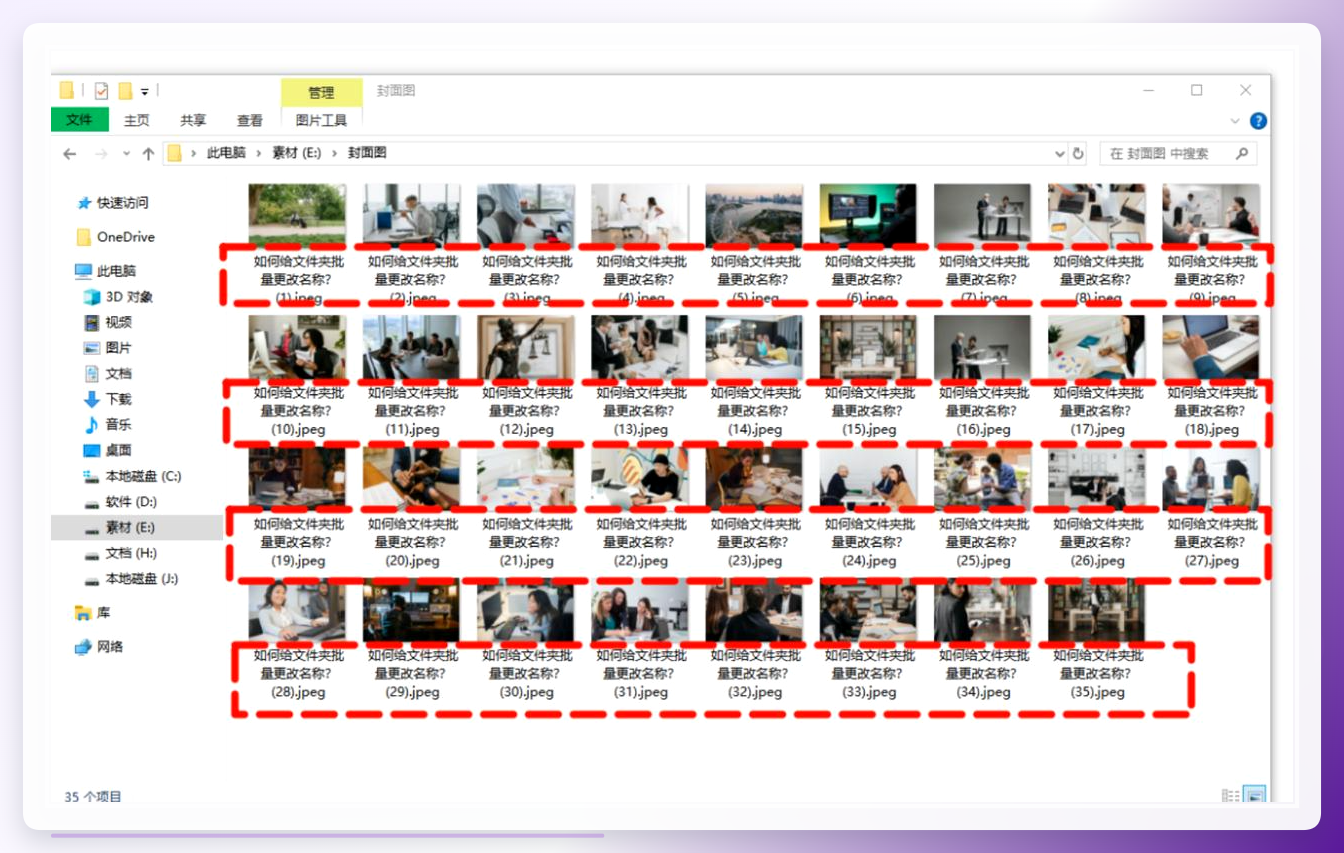Open 桌面 in the navigation pane
1344x853 pixels.
[108, 451]
